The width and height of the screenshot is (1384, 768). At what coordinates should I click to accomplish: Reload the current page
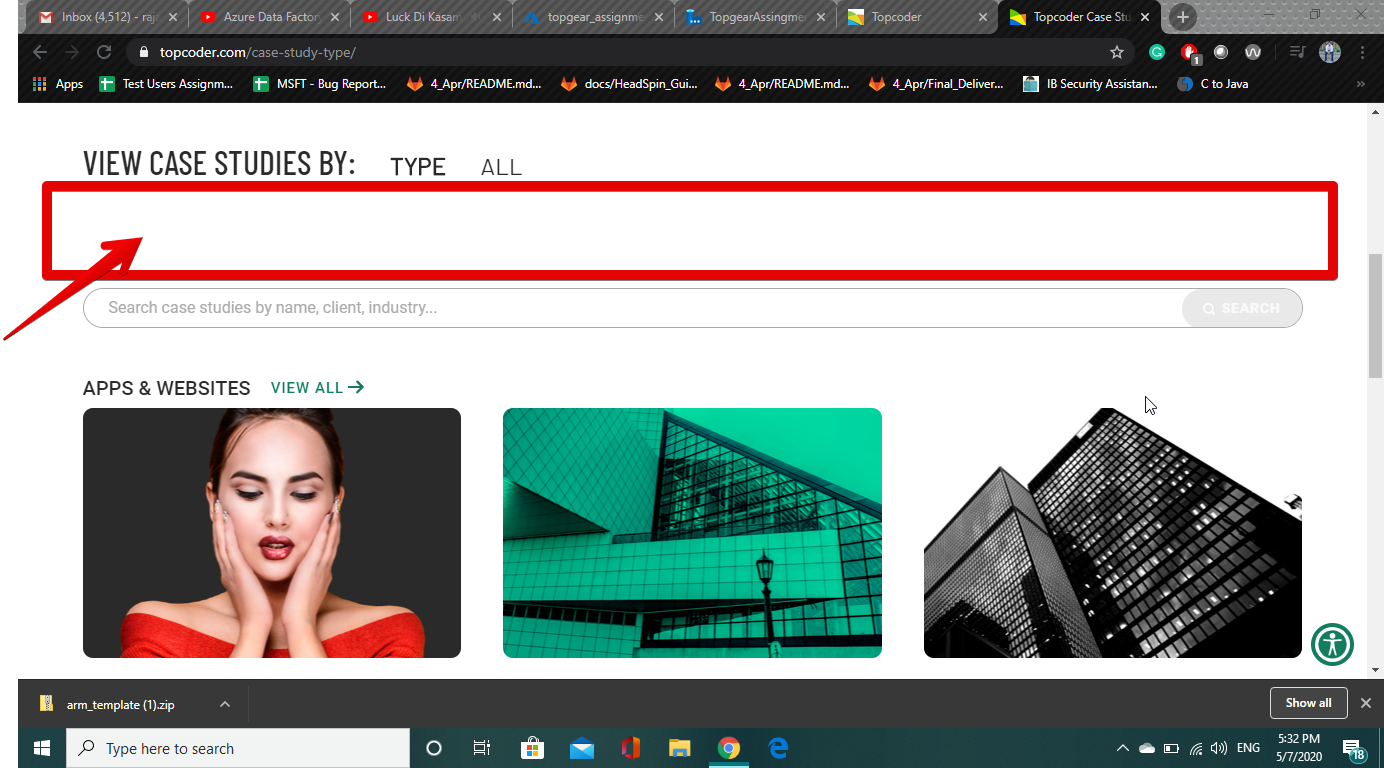coord(103,52)
